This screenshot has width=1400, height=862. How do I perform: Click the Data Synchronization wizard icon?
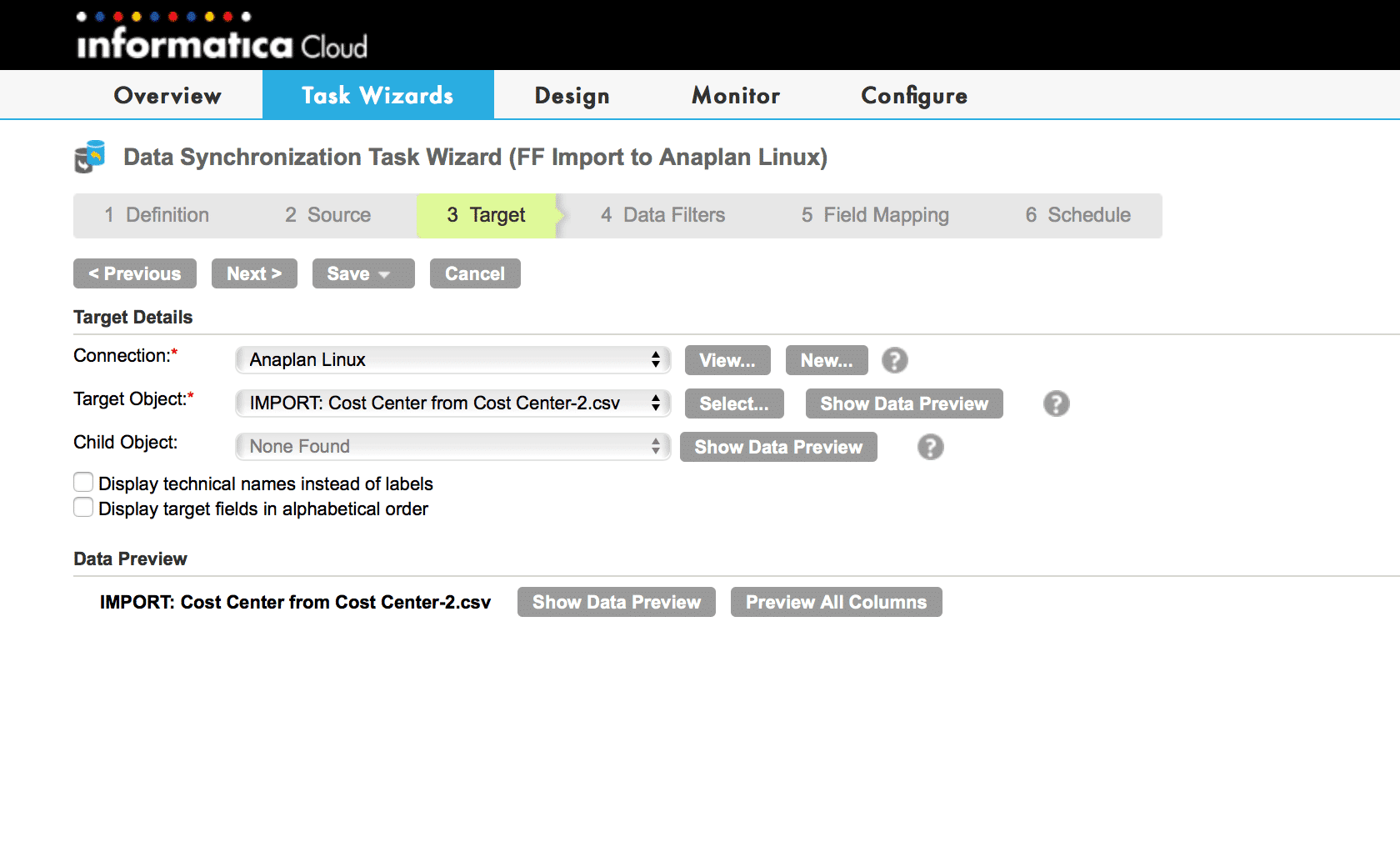(x=90, y=157)
